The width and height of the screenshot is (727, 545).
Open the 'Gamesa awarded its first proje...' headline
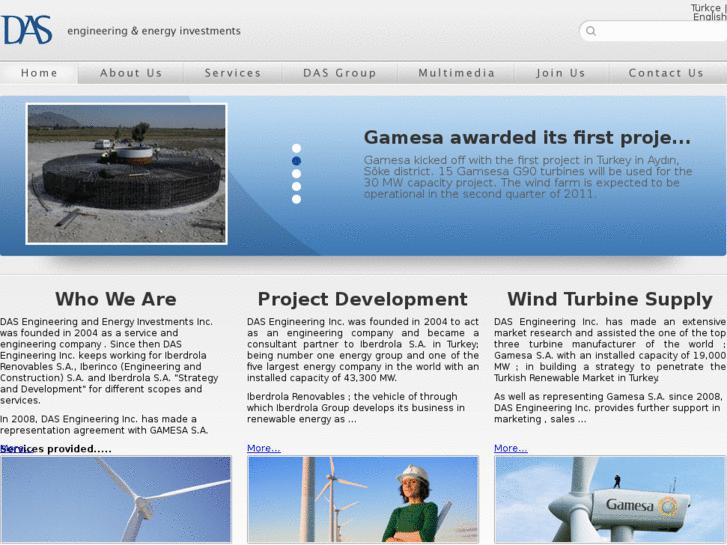[527, 138]
